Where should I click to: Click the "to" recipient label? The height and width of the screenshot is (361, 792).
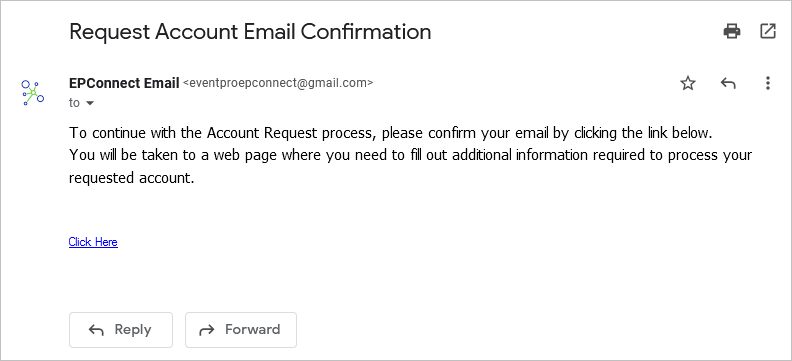click(74, 102)
